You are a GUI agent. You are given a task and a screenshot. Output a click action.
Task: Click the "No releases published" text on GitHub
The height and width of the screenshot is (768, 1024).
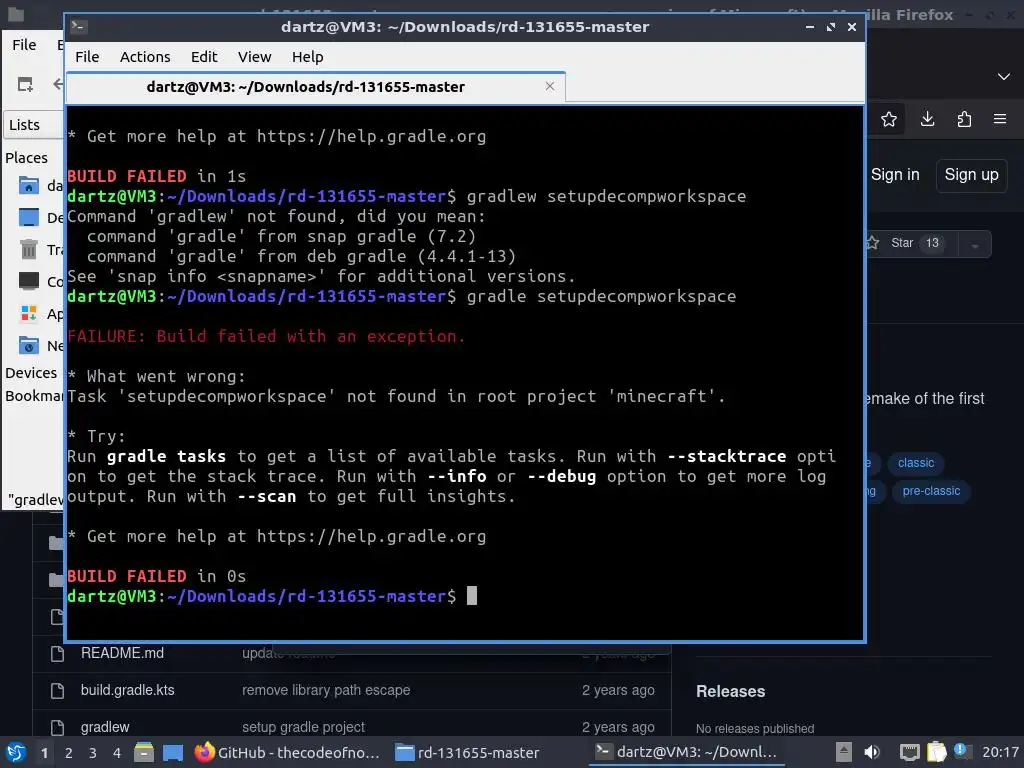tap(755, 728)
